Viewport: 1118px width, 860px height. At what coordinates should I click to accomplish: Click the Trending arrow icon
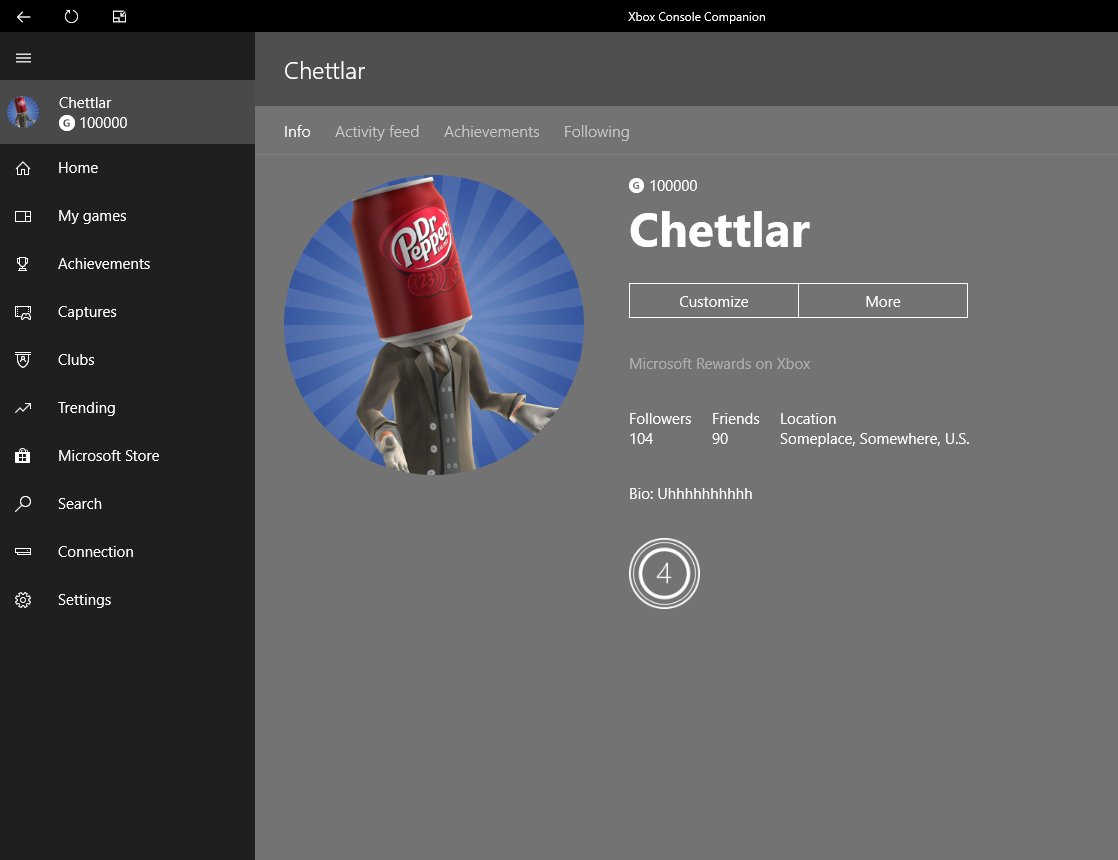pos(23,408)
